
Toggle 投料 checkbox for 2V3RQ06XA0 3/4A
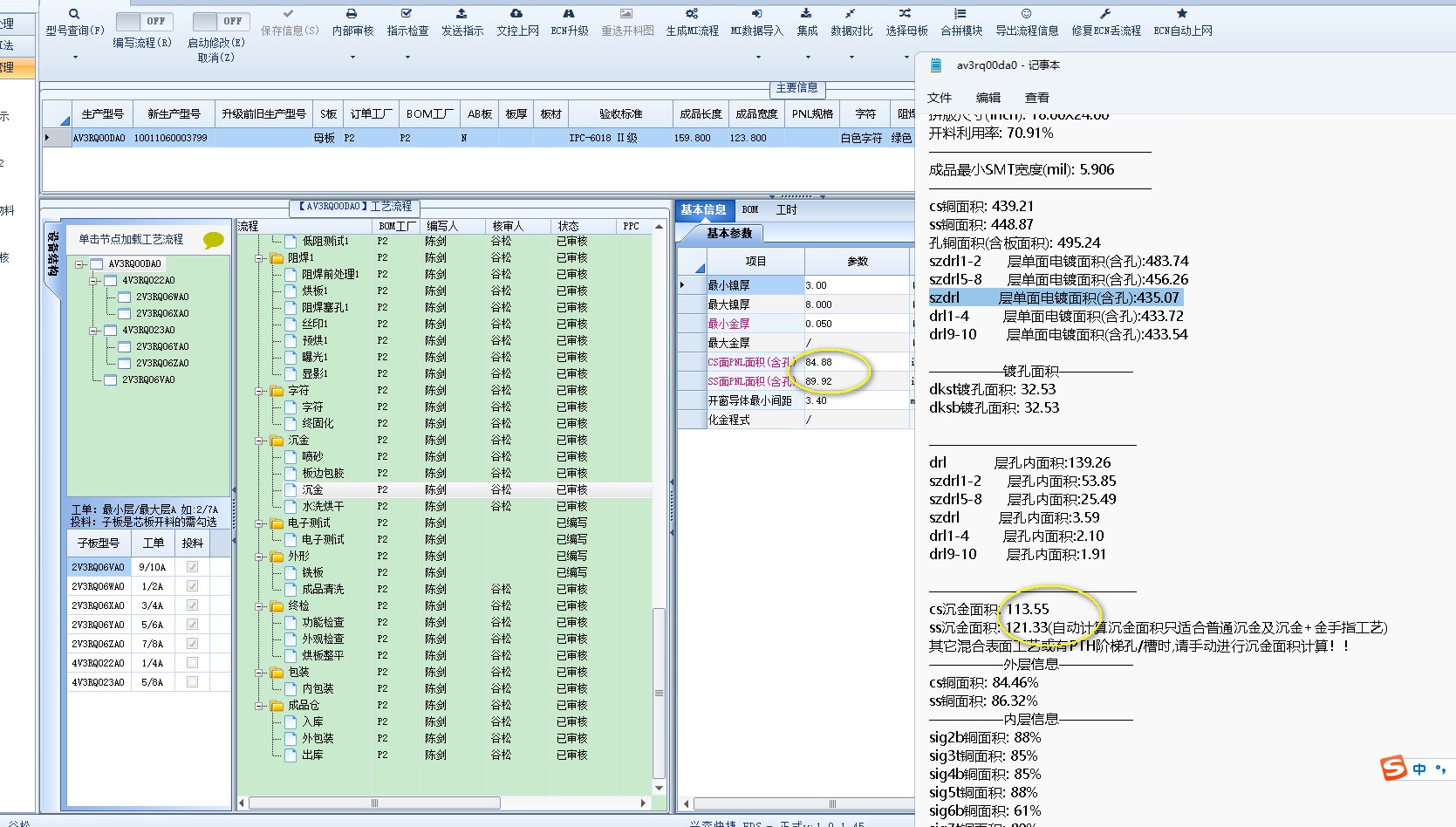[x=192, y=605]
